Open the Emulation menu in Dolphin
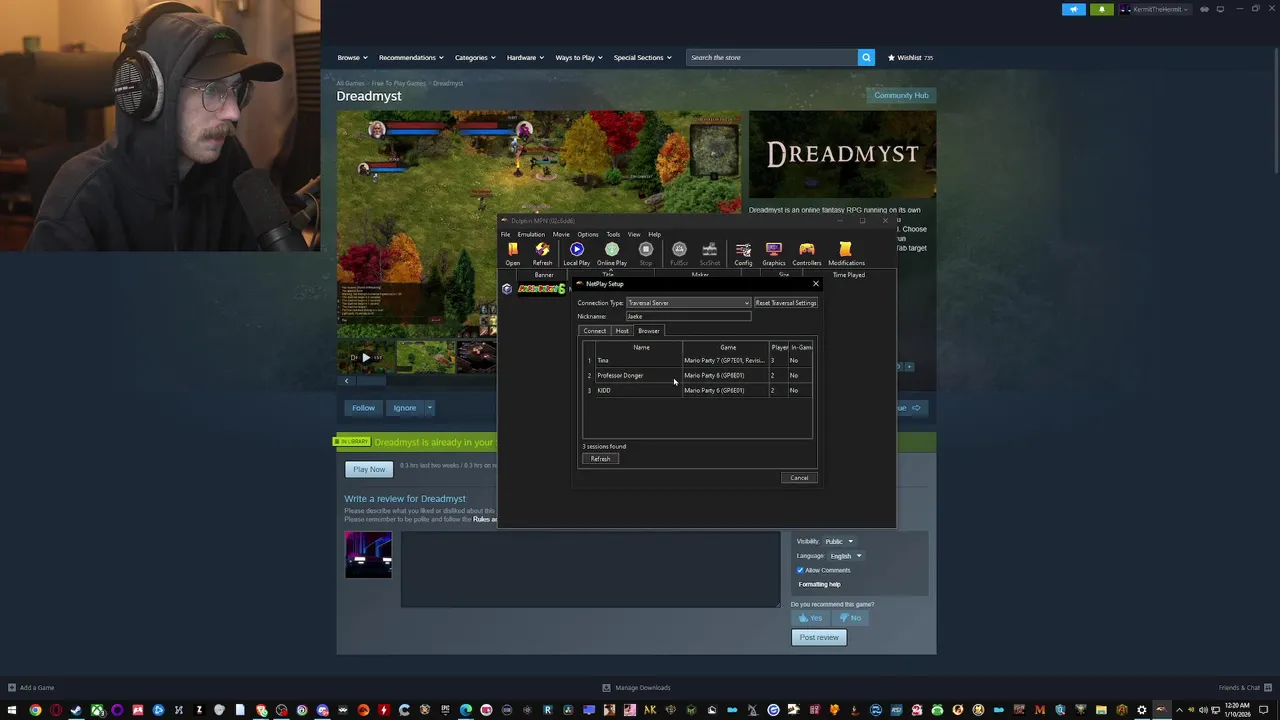 point(531,234)
